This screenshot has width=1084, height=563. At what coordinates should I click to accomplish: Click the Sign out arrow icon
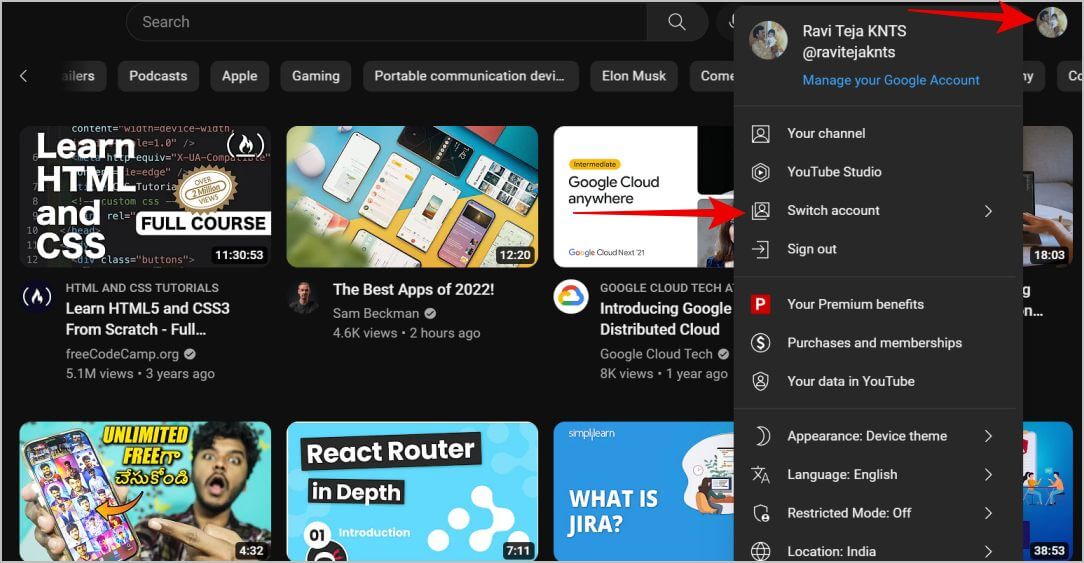tap(760, 250)
